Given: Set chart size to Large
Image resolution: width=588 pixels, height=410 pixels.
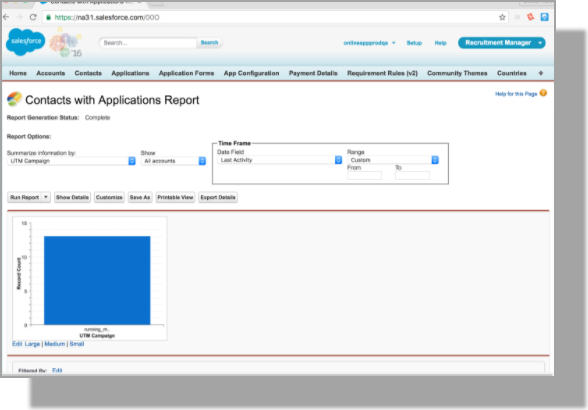Looking at the screenshot, I should point(32,344).
